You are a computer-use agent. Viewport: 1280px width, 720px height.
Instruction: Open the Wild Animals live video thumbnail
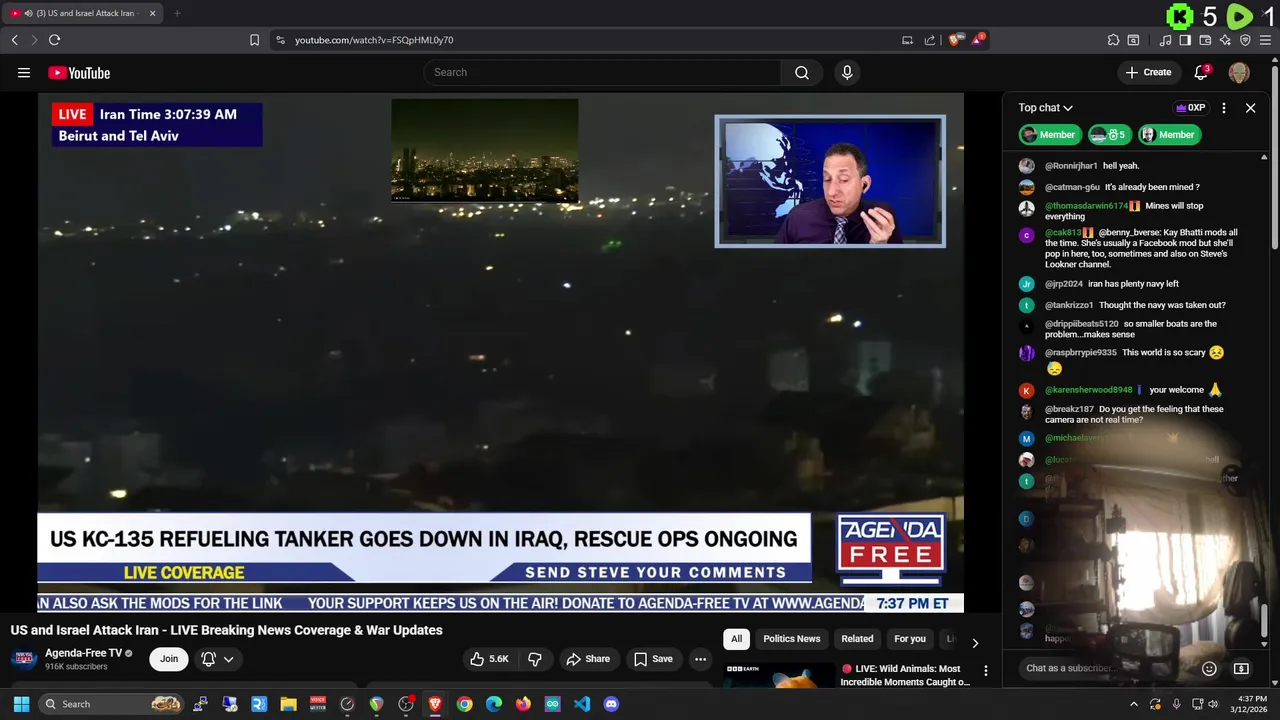[x=779, y=675]
